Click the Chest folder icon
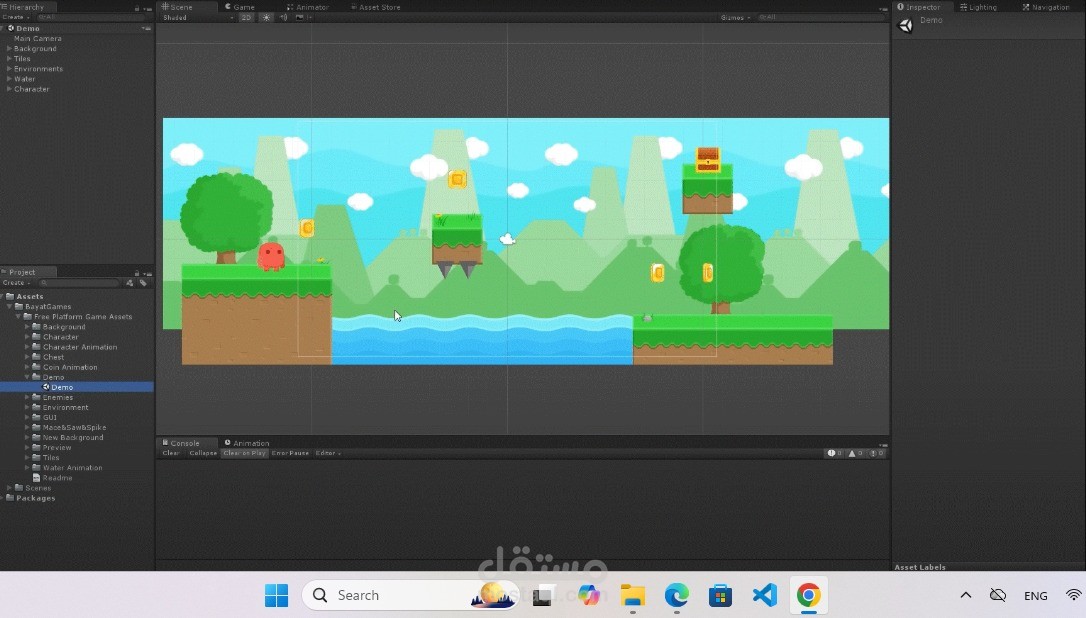The image size is (1086, 618). (x=37, y=357)
